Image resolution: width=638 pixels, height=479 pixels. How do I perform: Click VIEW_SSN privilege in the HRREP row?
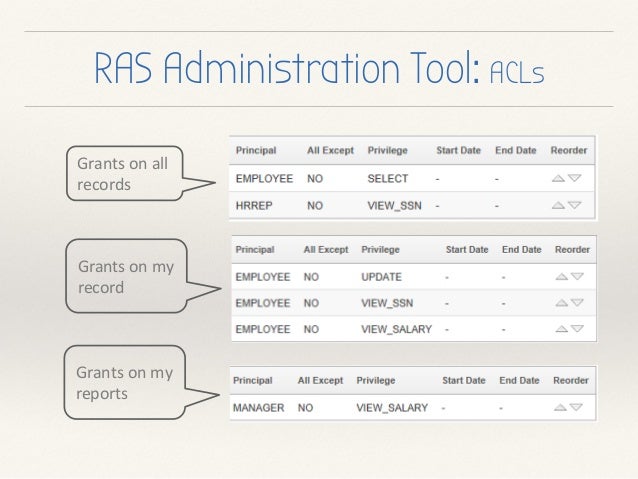coord(394,206)
